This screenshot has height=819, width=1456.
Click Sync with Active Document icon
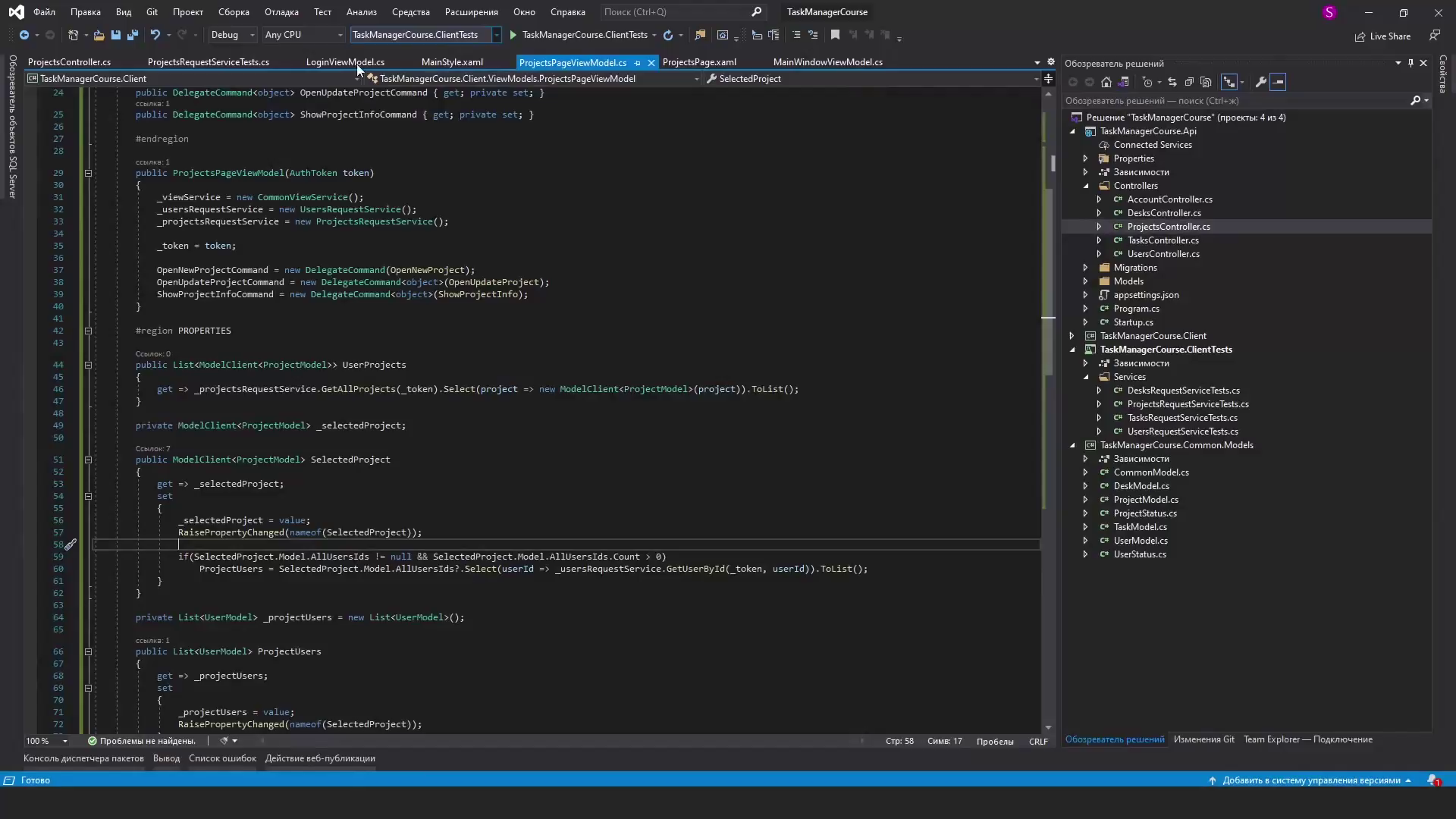(x=1172, y=82)
